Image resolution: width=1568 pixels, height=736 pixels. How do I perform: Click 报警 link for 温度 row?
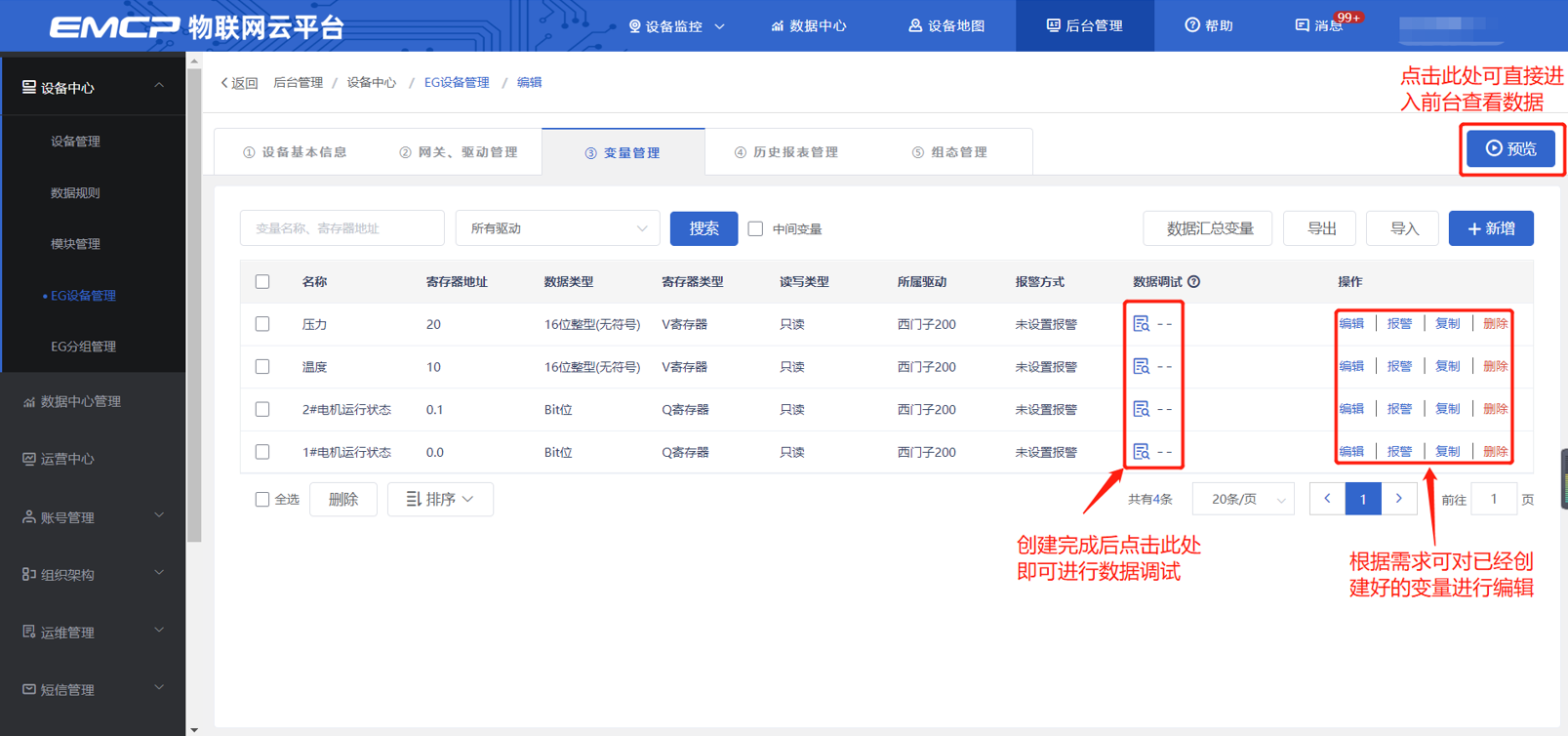tap(1399, 366)
